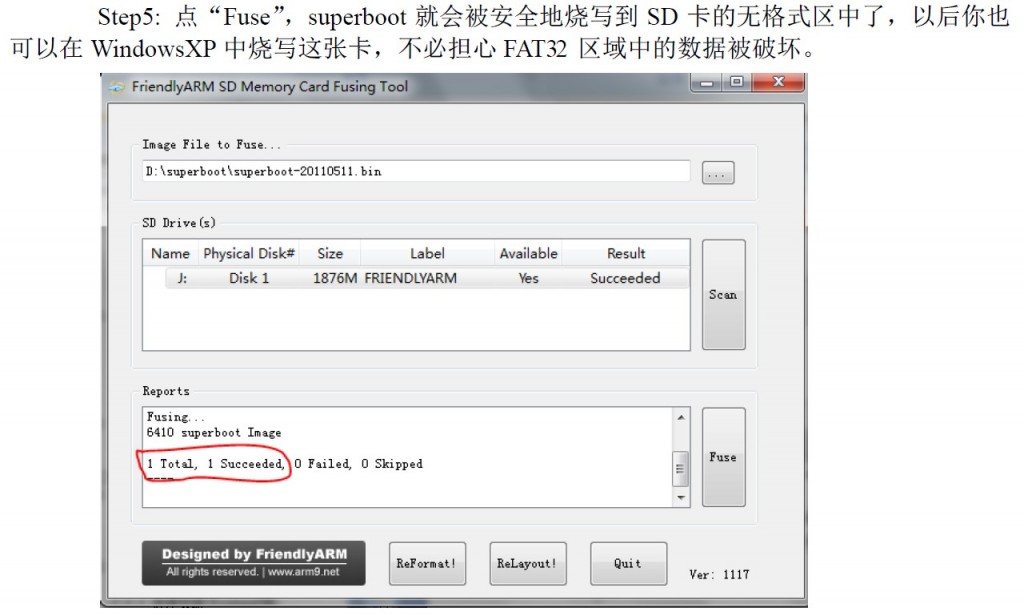The image size is (1024, 616).
Task: Open the browse button with three dots
Action: tap(718, 173)
